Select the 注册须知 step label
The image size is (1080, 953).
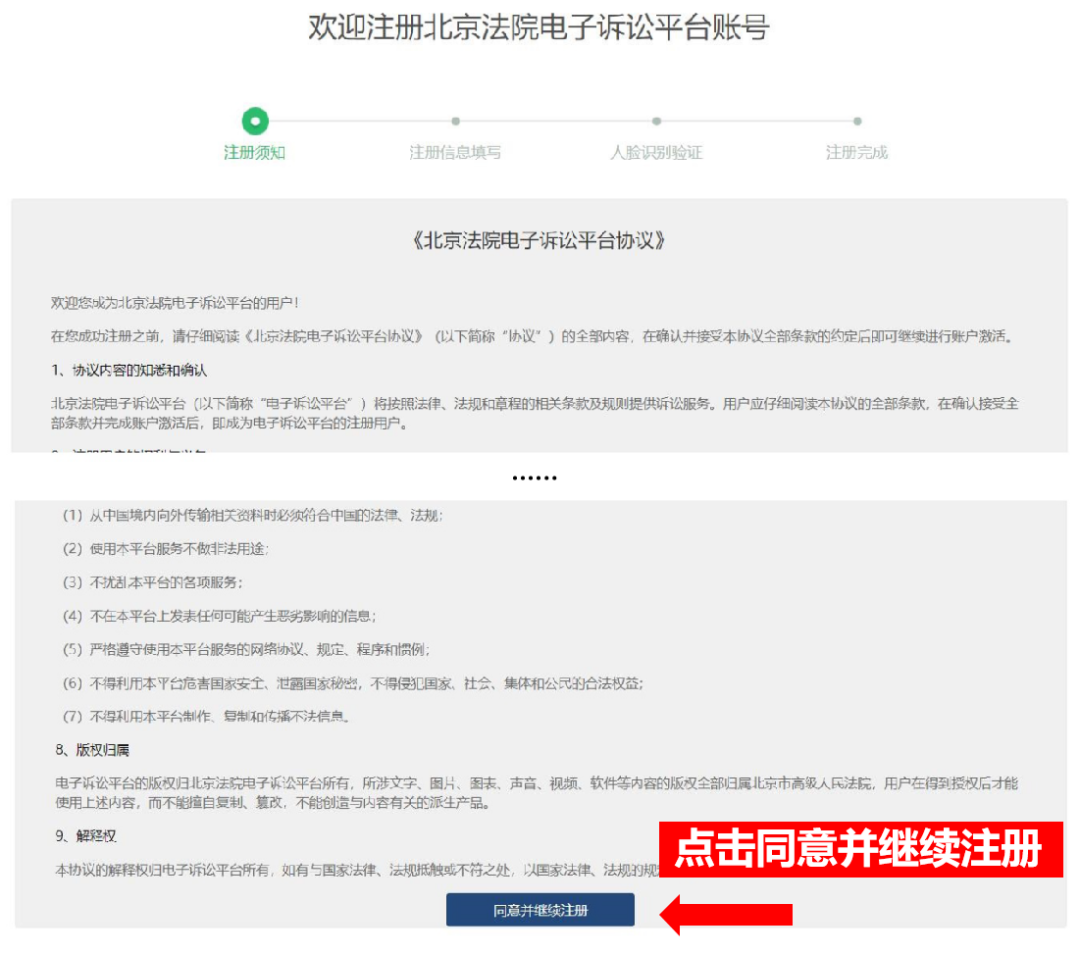tap(253, 152)
